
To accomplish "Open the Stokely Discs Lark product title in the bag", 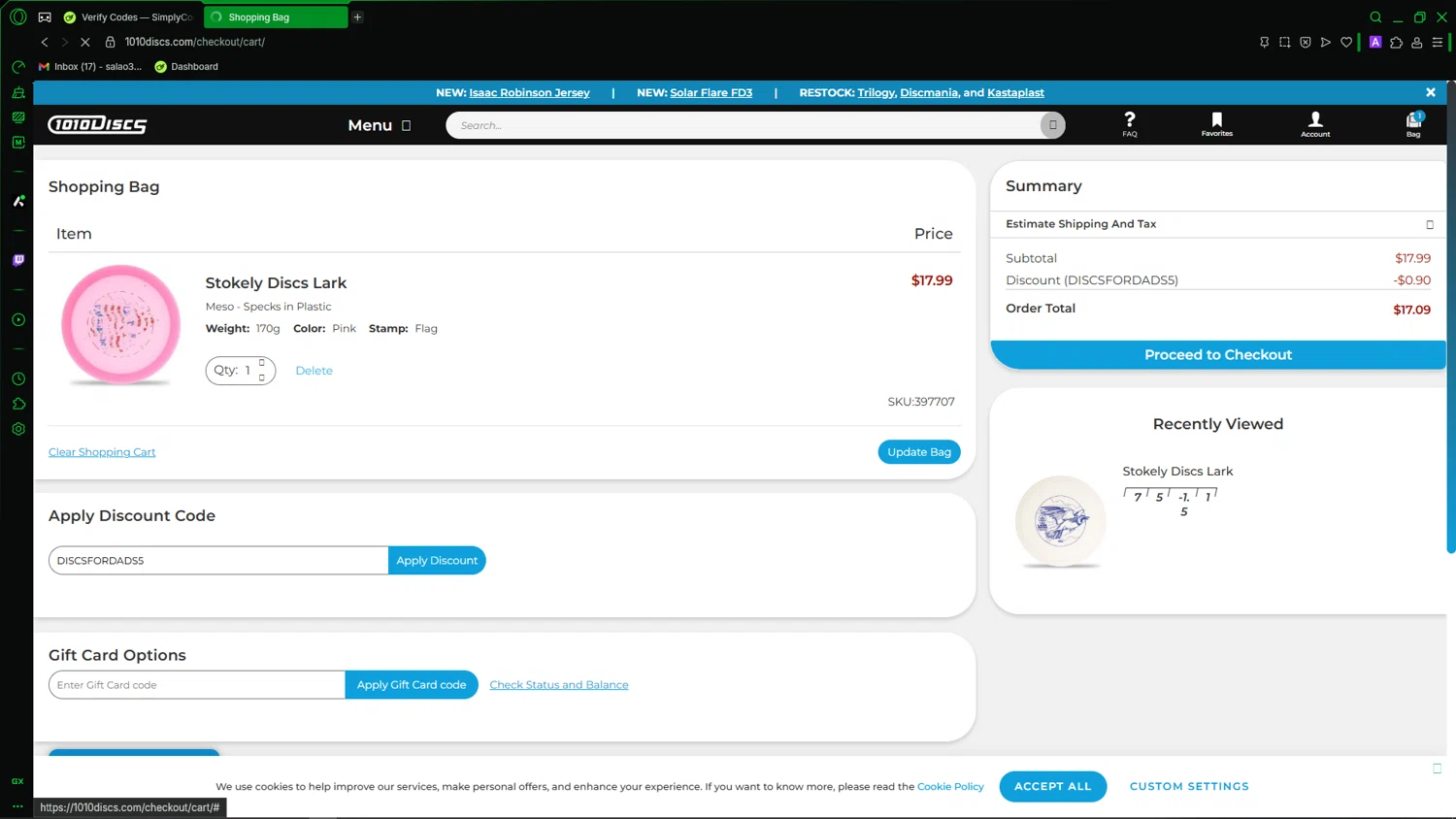I will (x=276, y=282).
